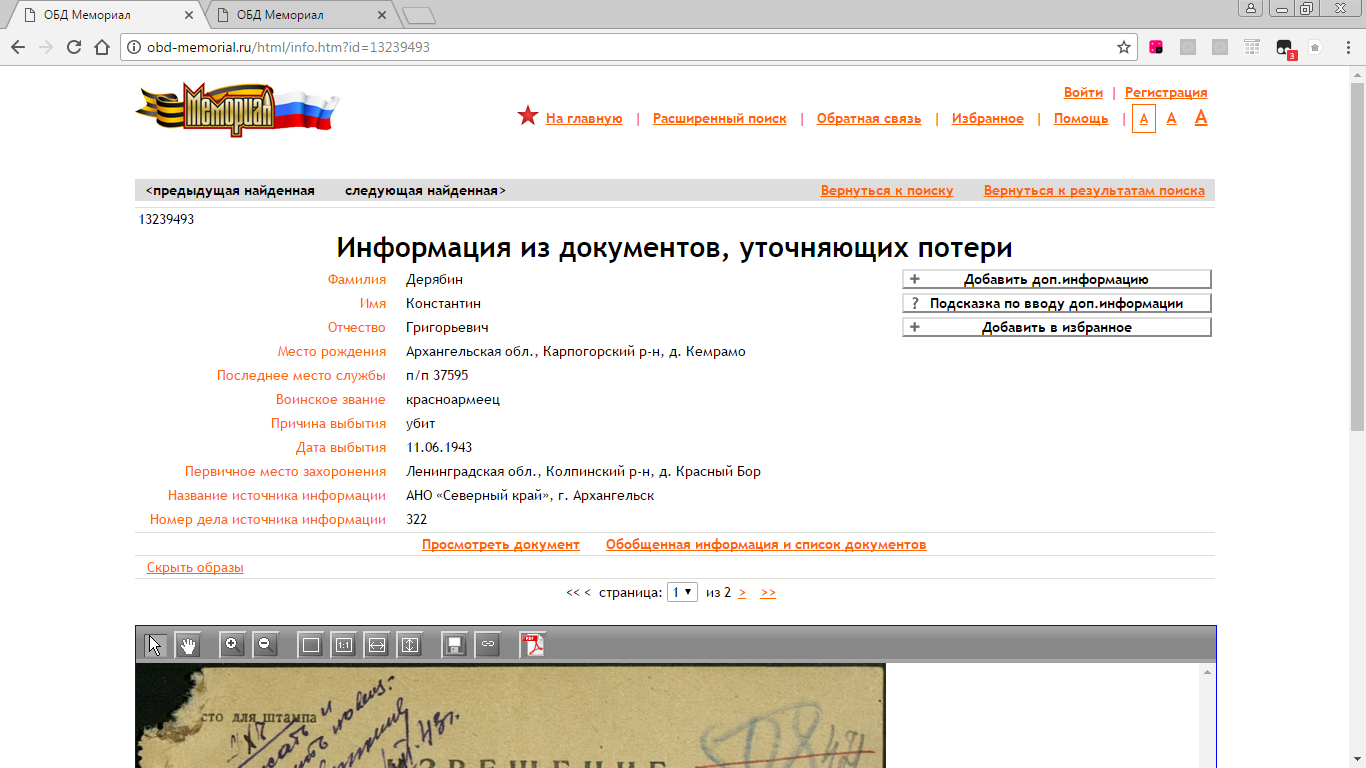Image resolution: width=1366 pixels, height=768 pixels.
Task: Open a new browser tab
Action: (418, 15)
